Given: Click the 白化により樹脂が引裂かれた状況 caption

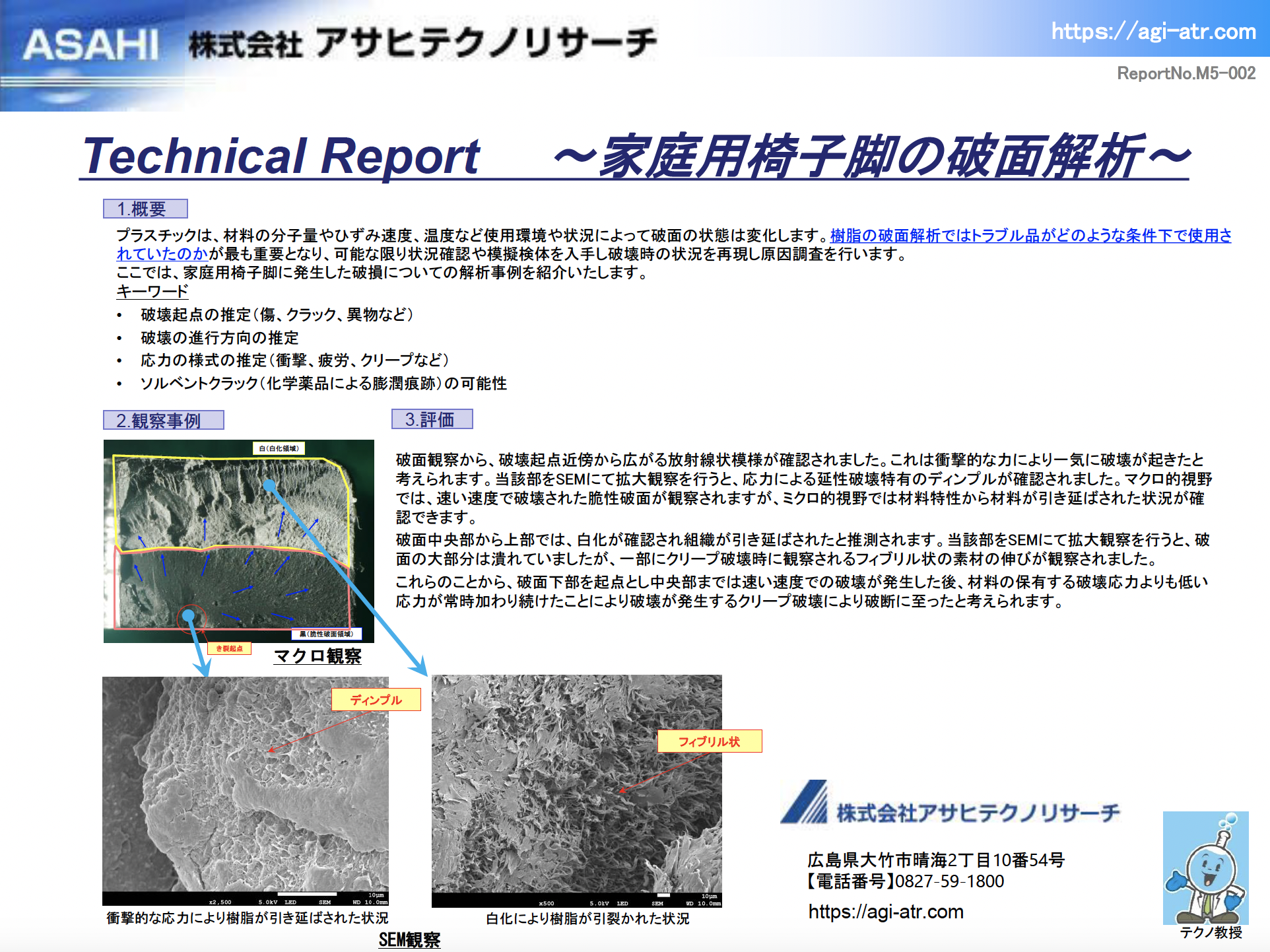Looking at the screenshot, I should point(587,918).
